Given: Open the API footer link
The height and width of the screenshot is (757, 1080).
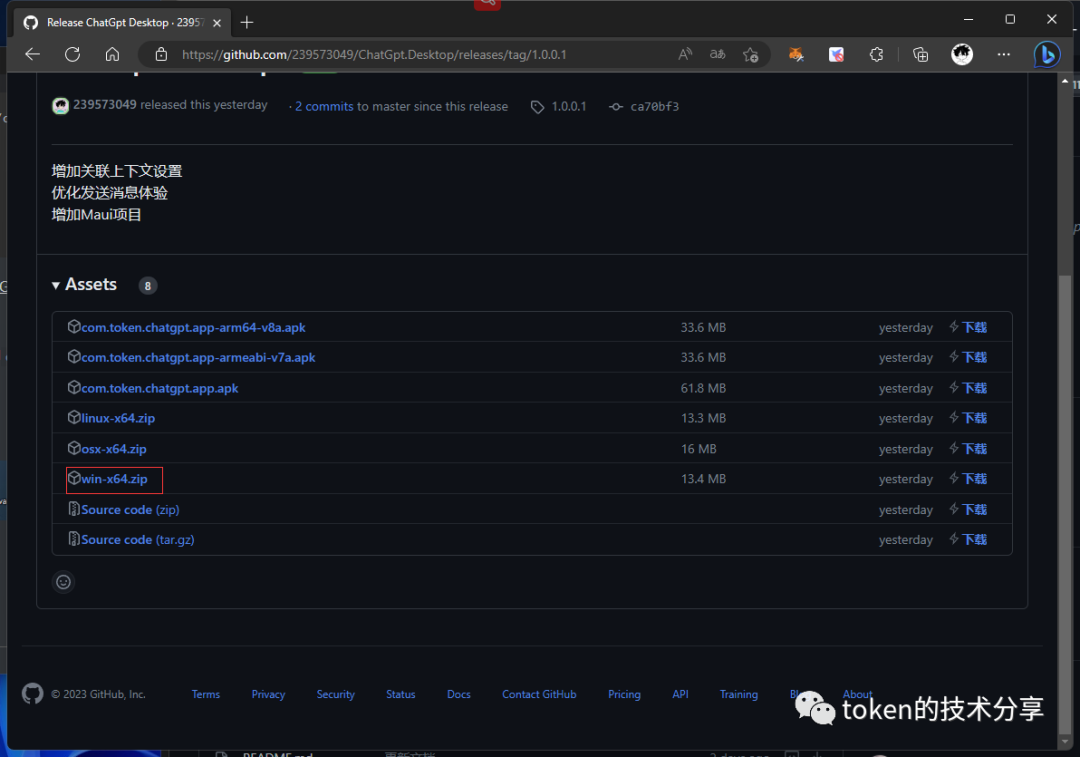Looking at the screenshot, I should [x=681, y=694].
